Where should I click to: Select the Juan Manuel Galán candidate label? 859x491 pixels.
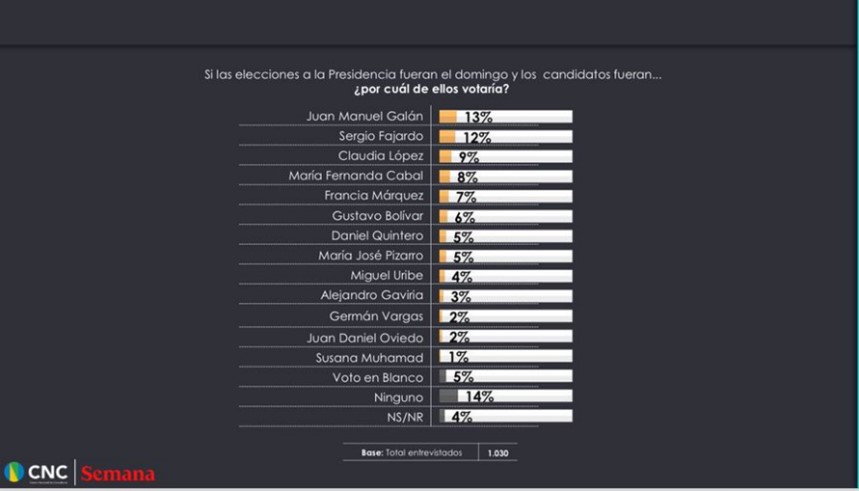[x=365, y=116]
